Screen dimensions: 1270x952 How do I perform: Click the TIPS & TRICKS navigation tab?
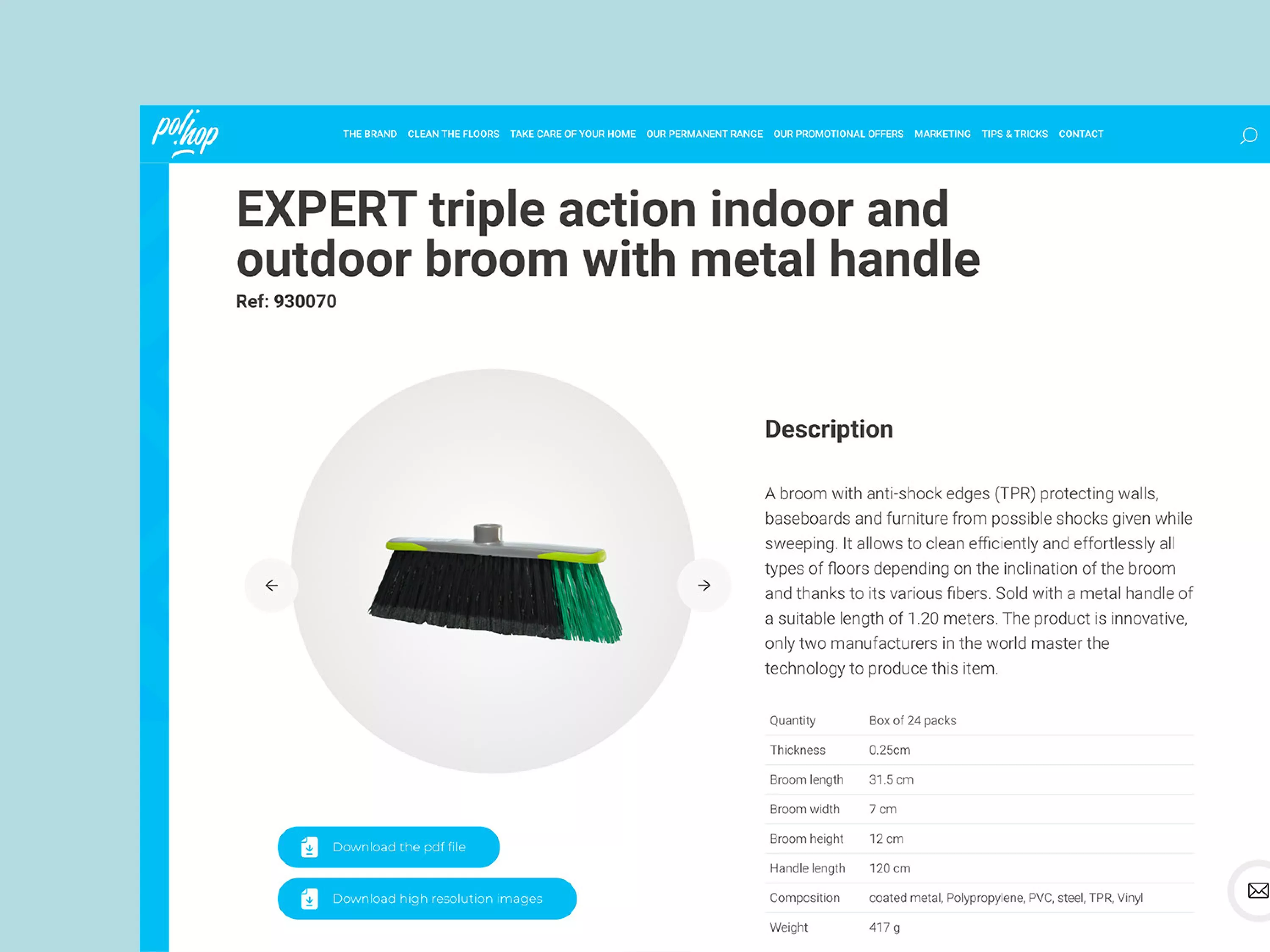click(1014, 134)
